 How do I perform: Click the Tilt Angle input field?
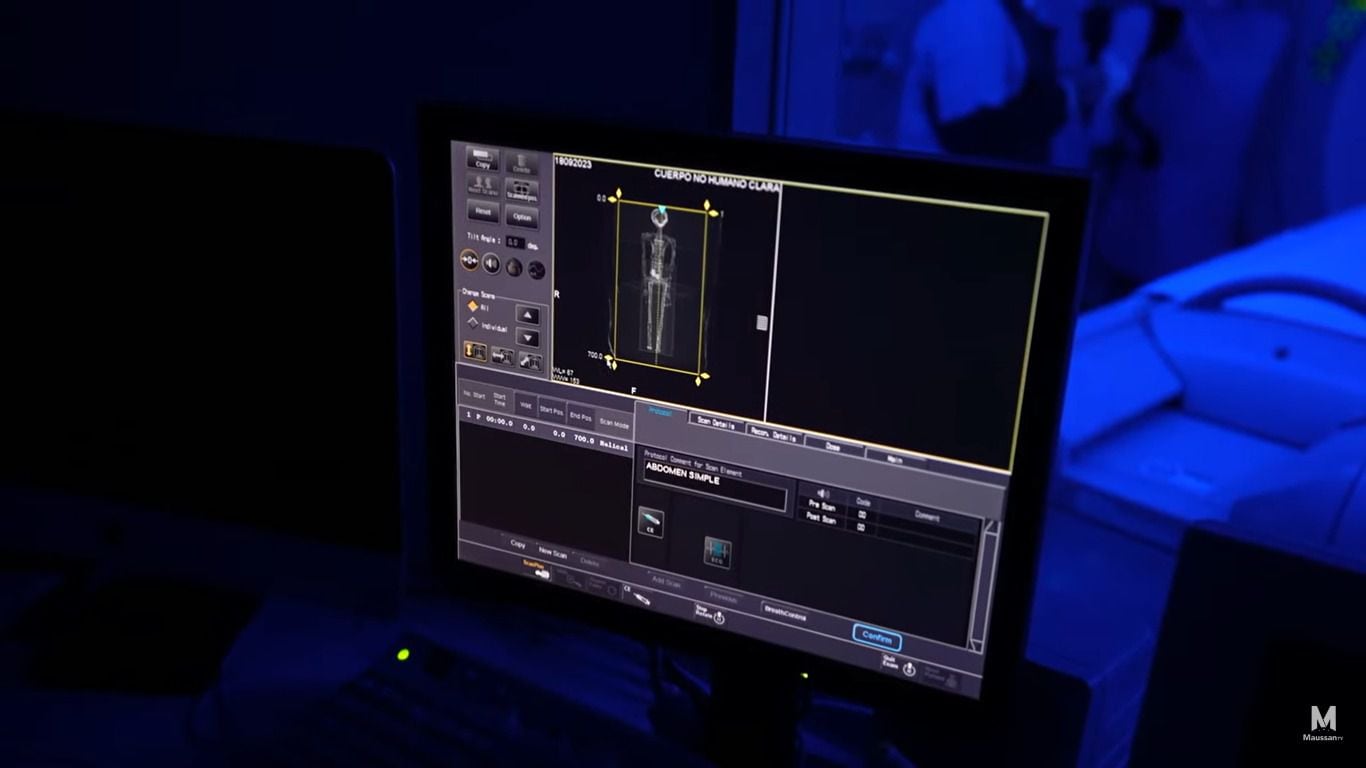pos(514,242)
